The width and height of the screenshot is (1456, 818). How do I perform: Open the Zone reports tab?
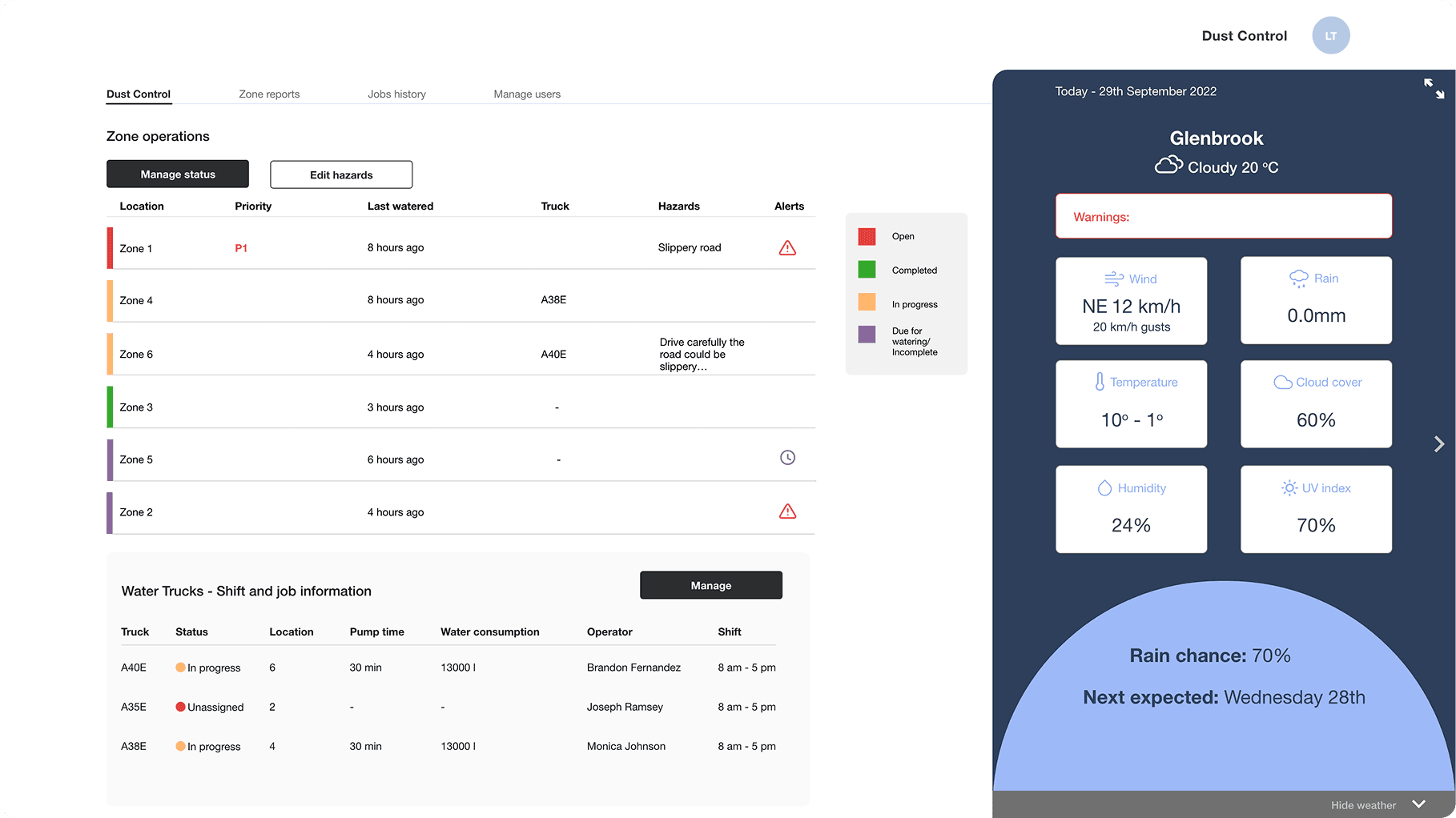269,94
